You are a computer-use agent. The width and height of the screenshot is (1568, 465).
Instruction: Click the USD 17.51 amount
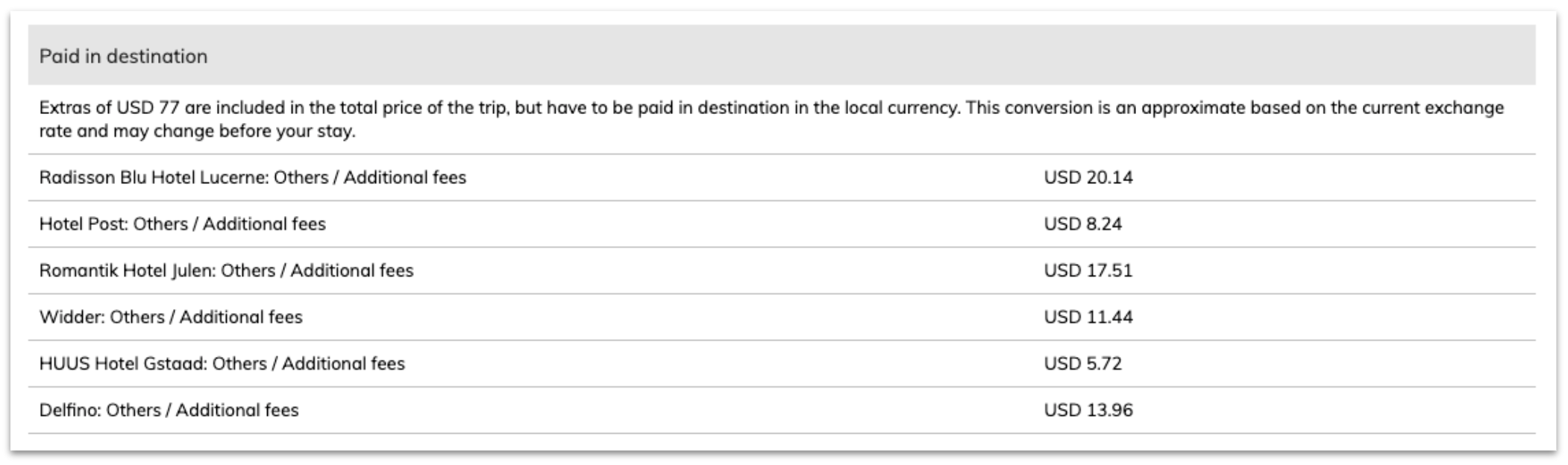[x=1088, y=271]
